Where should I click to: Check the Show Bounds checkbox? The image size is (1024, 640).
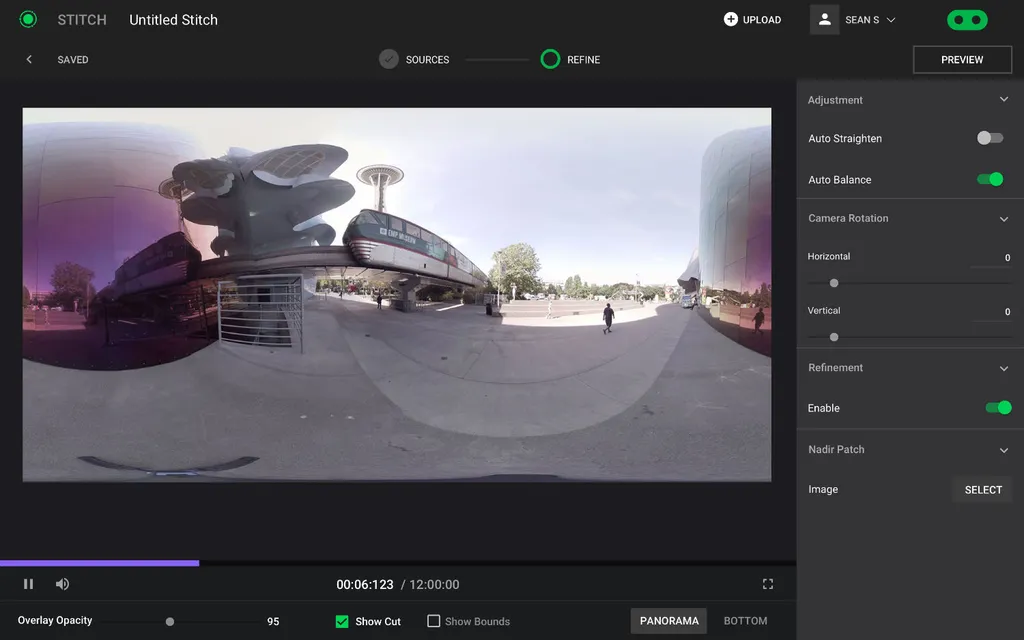pyautogui.click(x=433, y=621)
